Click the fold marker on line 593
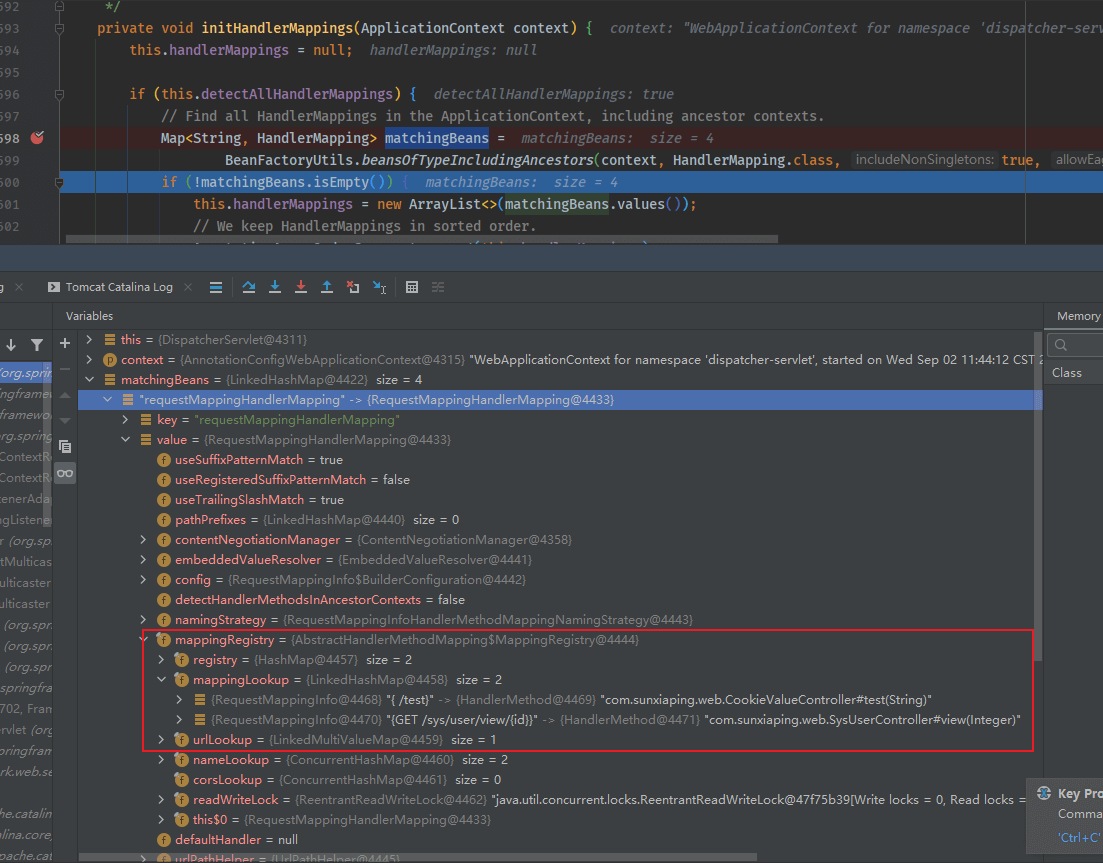This screenshot has width=1103, height=863. pos(60,29)
